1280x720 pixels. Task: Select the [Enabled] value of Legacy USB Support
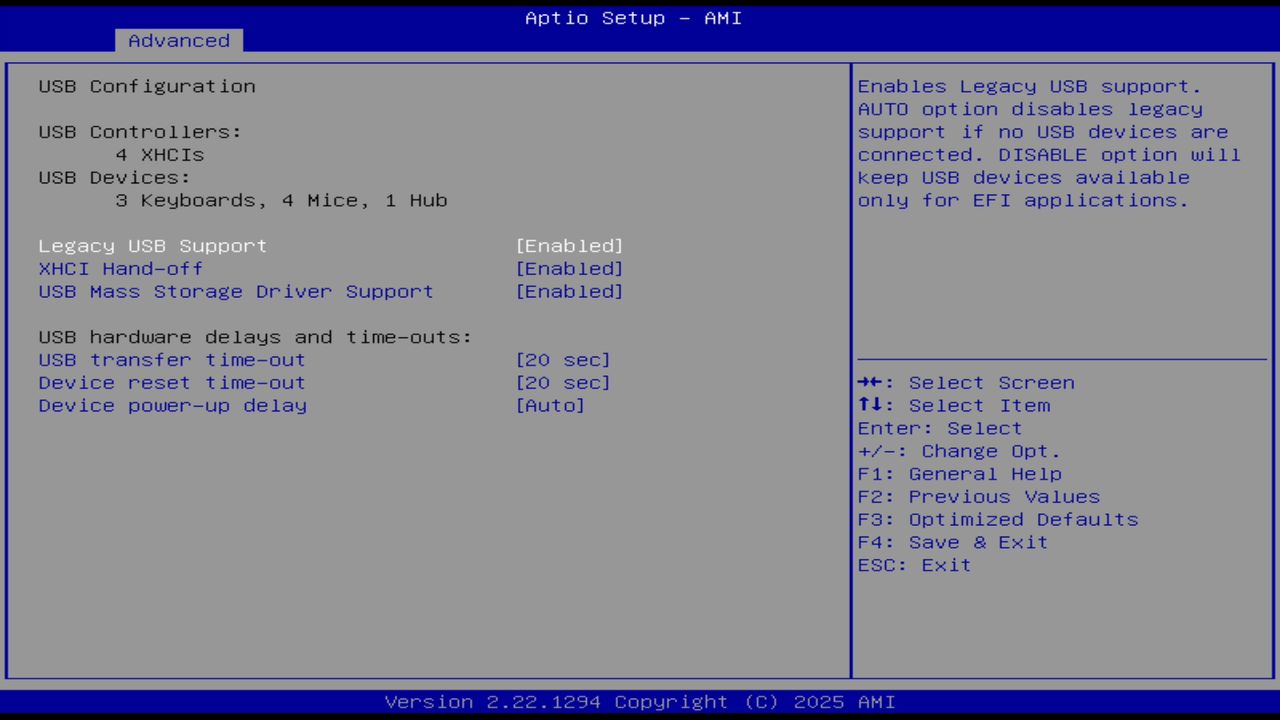tap(569, 245)
